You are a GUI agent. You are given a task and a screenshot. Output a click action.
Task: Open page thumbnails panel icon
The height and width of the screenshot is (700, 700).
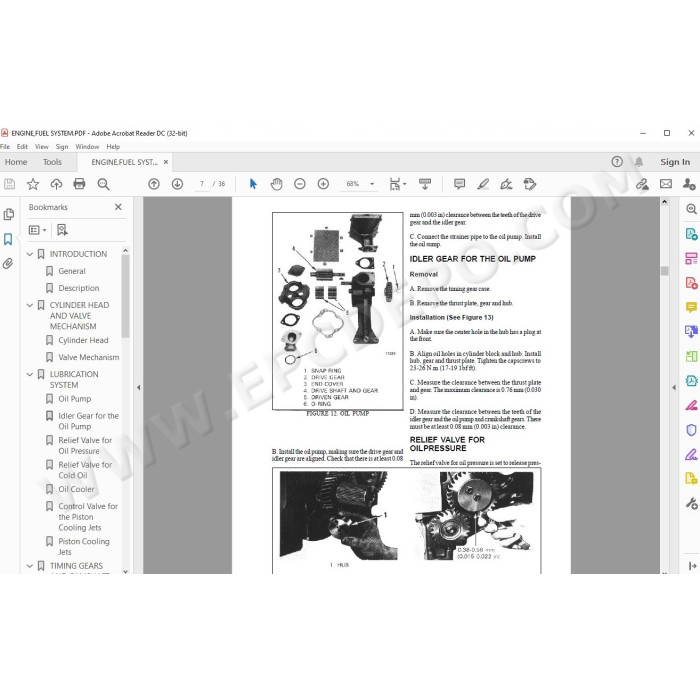click(8, 214)
